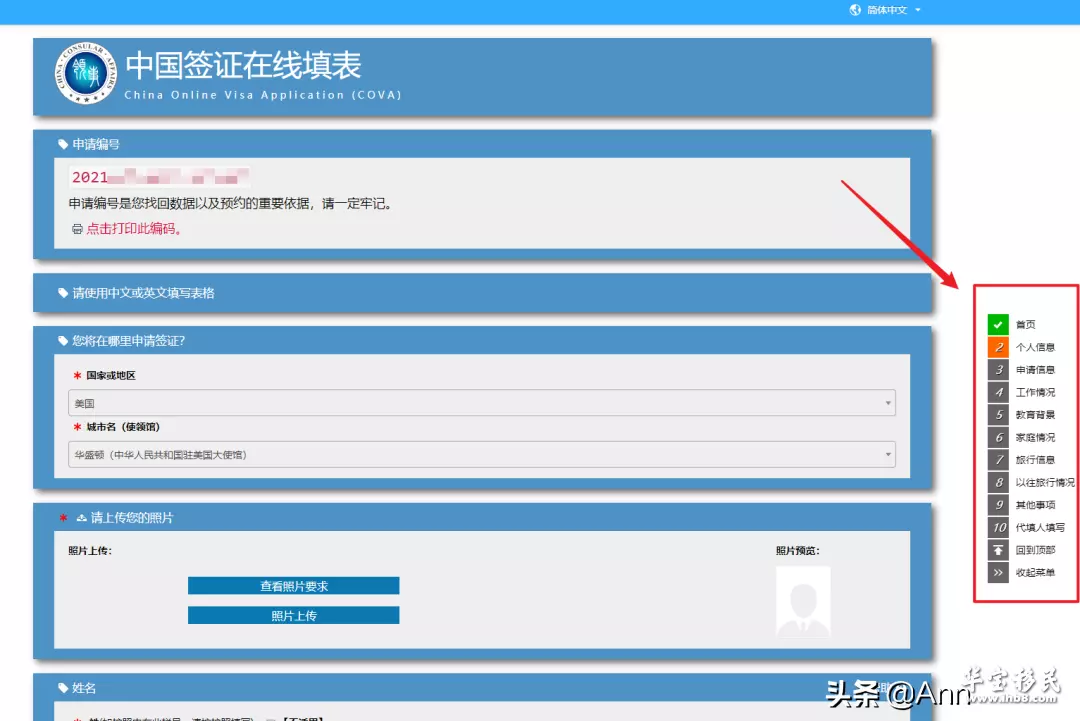Viewport: 1080px width, 721px height.
Task: Click the China Consular Affairs logo
Action: coord(85,73)
